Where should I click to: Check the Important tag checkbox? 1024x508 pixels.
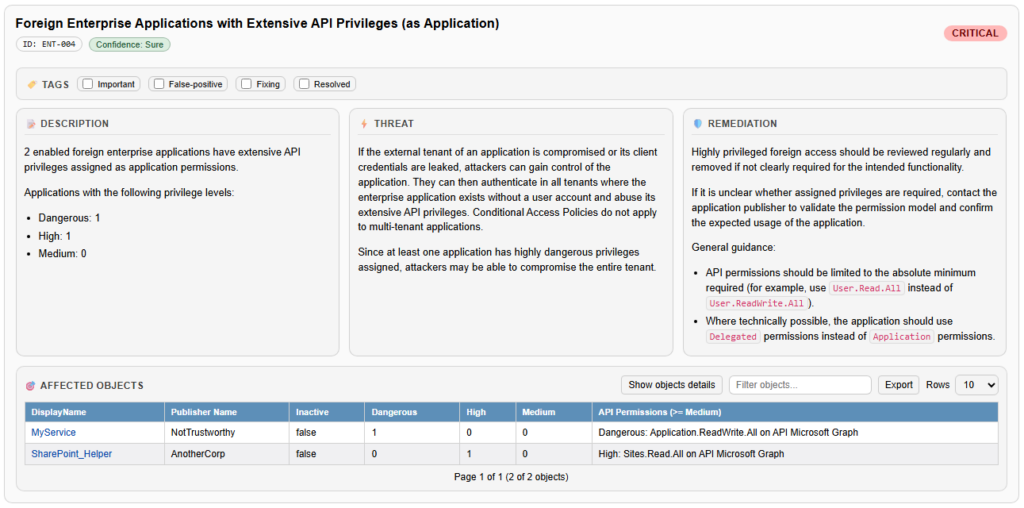coord(88,84)
